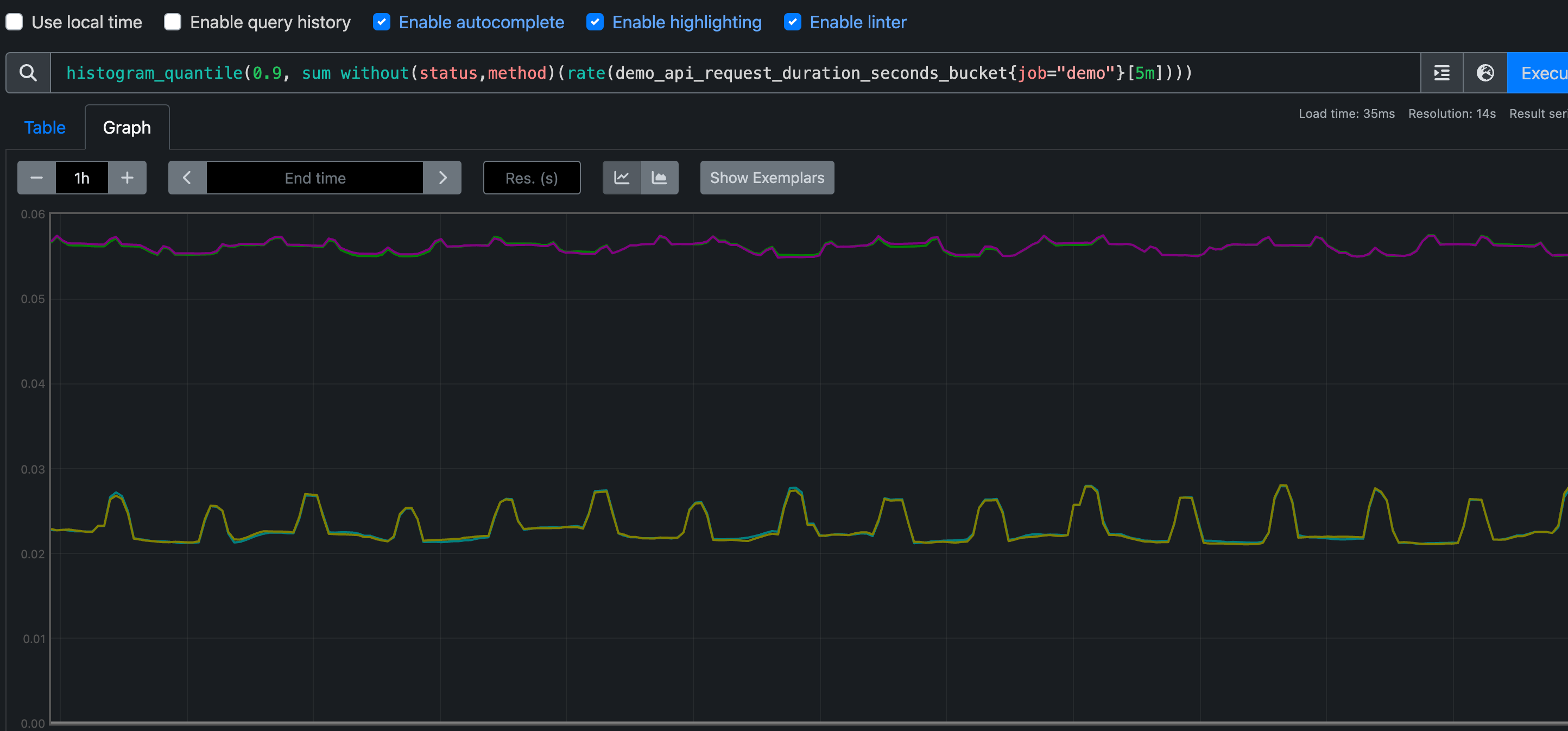Focus the 1h time range input
The image size is (1568, 731).
81,178
